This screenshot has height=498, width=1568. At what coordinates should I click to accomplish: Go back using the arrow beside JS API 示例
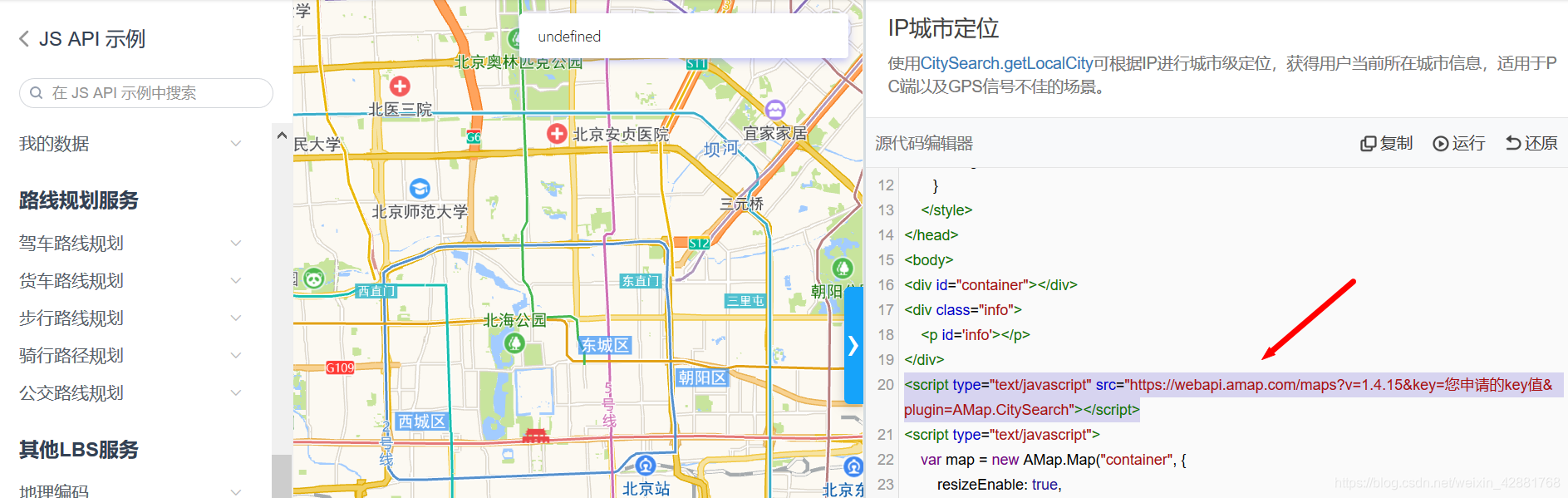coord(24,39)
